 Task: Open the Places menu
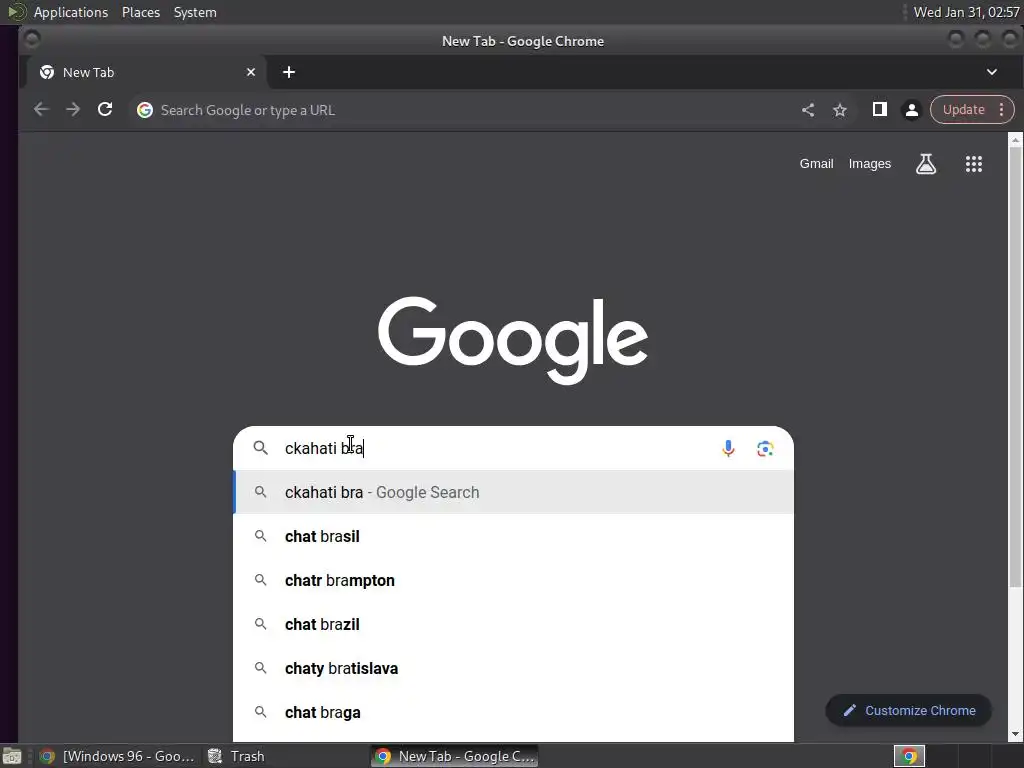click(140, 12)
